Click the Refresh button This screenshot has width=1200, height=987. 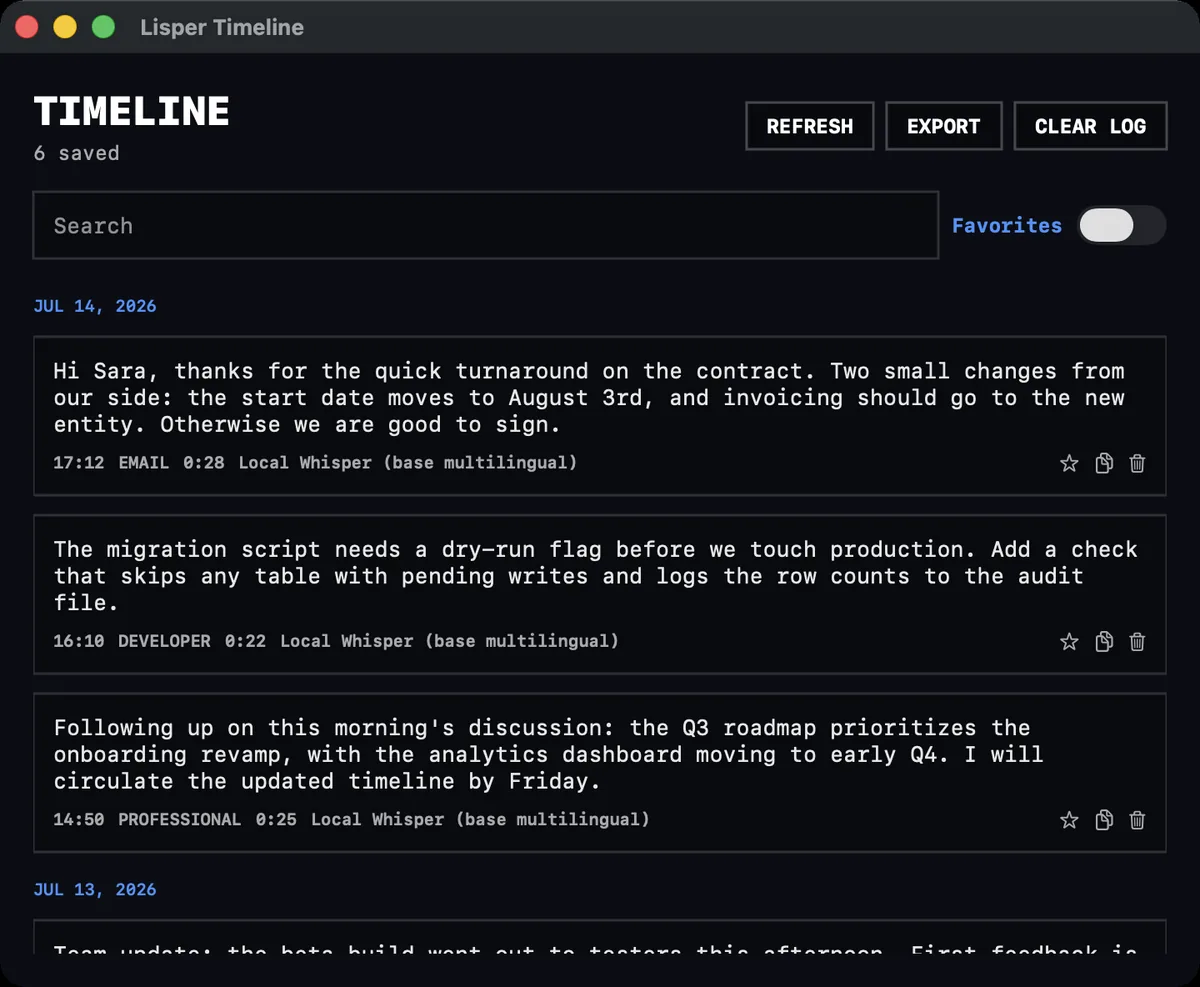(x=810, y=126)
